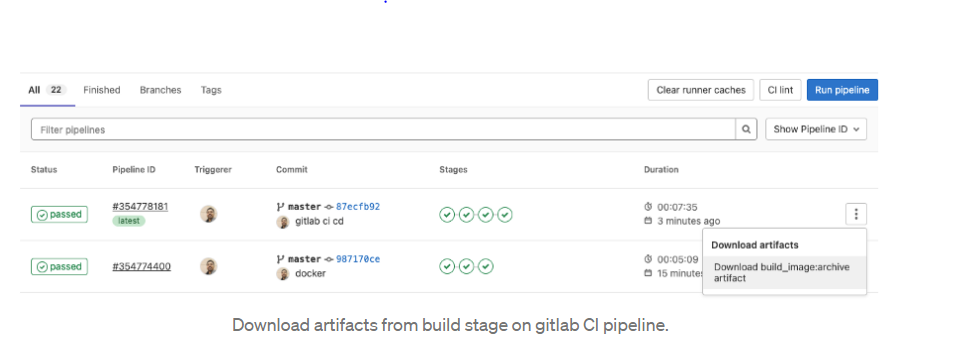This screenshot has height=360, width=962.
Task: Open commit link 87ecfb92
Action: [358, 207]
